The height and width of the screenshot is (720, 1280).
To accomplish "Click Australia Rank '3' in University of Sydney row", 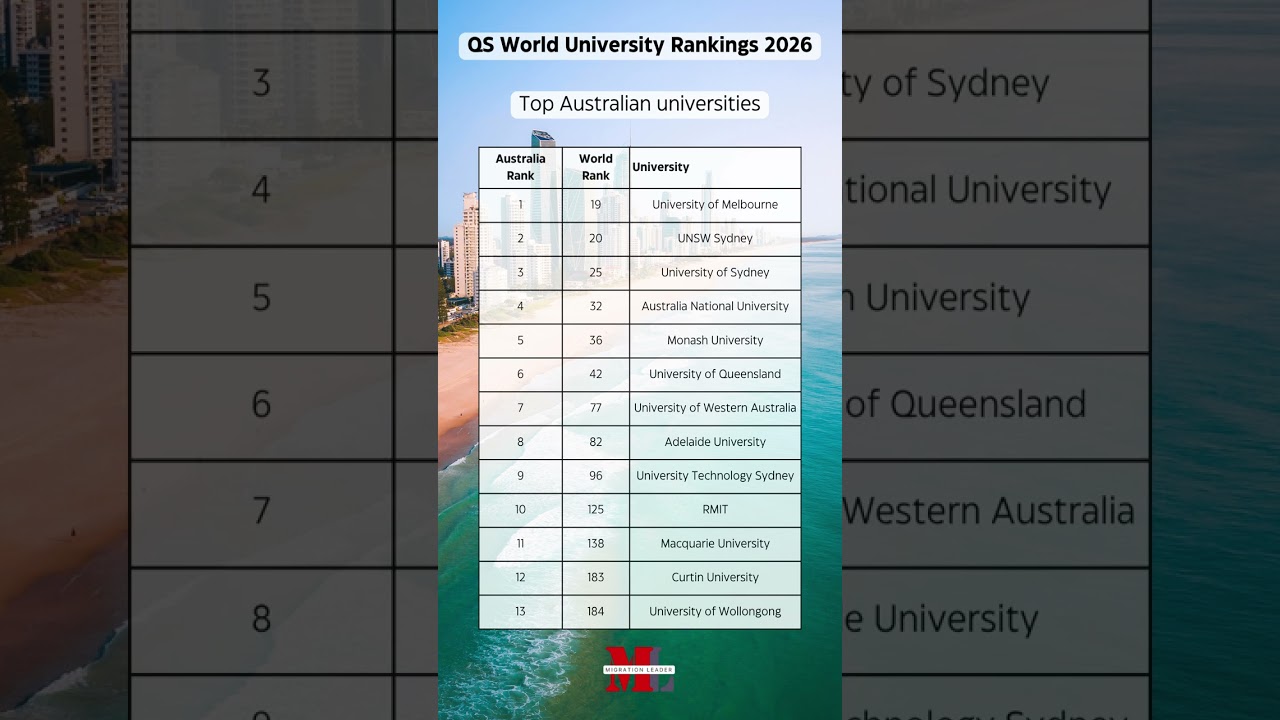I will tap(520, 272).
